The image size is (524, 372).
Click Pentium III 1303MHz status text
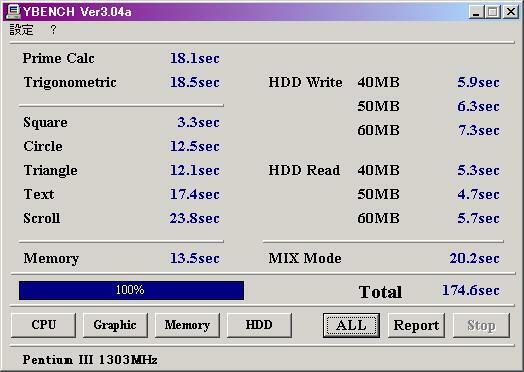click(x=90, y=360)
